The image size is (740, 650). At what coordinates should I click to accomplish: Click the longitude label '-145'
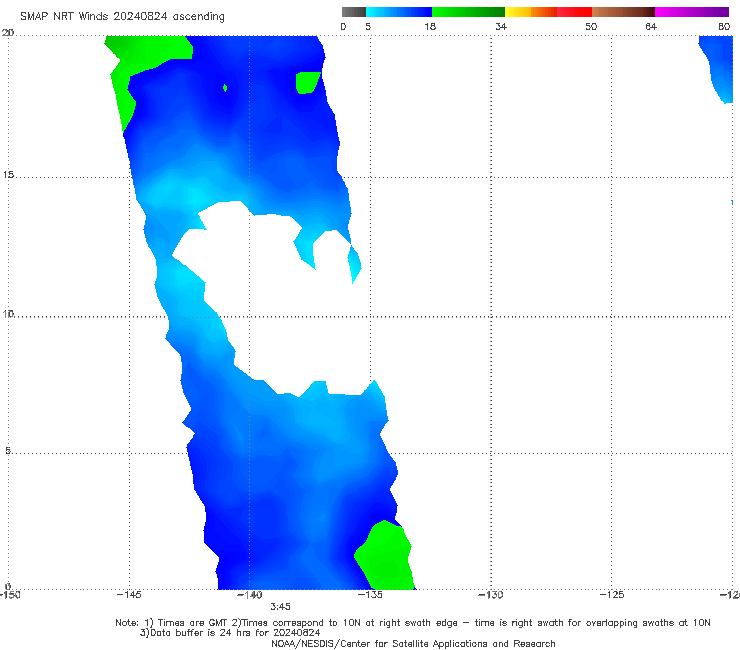tap(129, 595)
